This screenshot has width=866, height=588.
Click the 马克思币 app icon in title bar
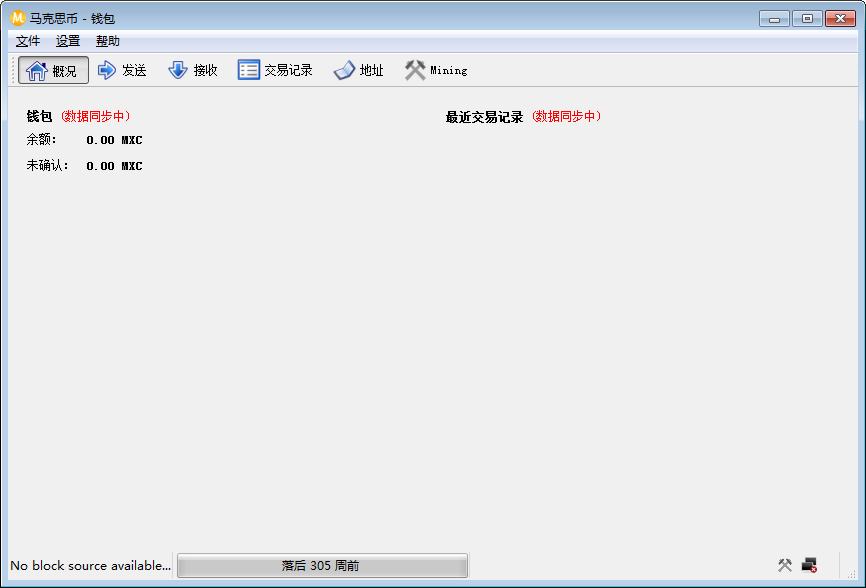tap(18, 18)
